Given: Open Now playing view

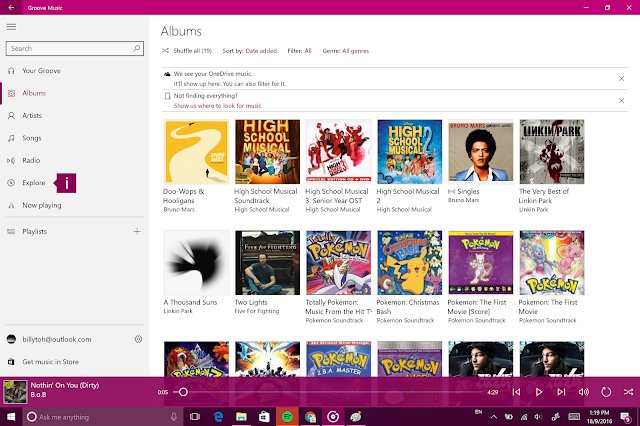Looking at the screenshot, I should click(x=42, y=205).
